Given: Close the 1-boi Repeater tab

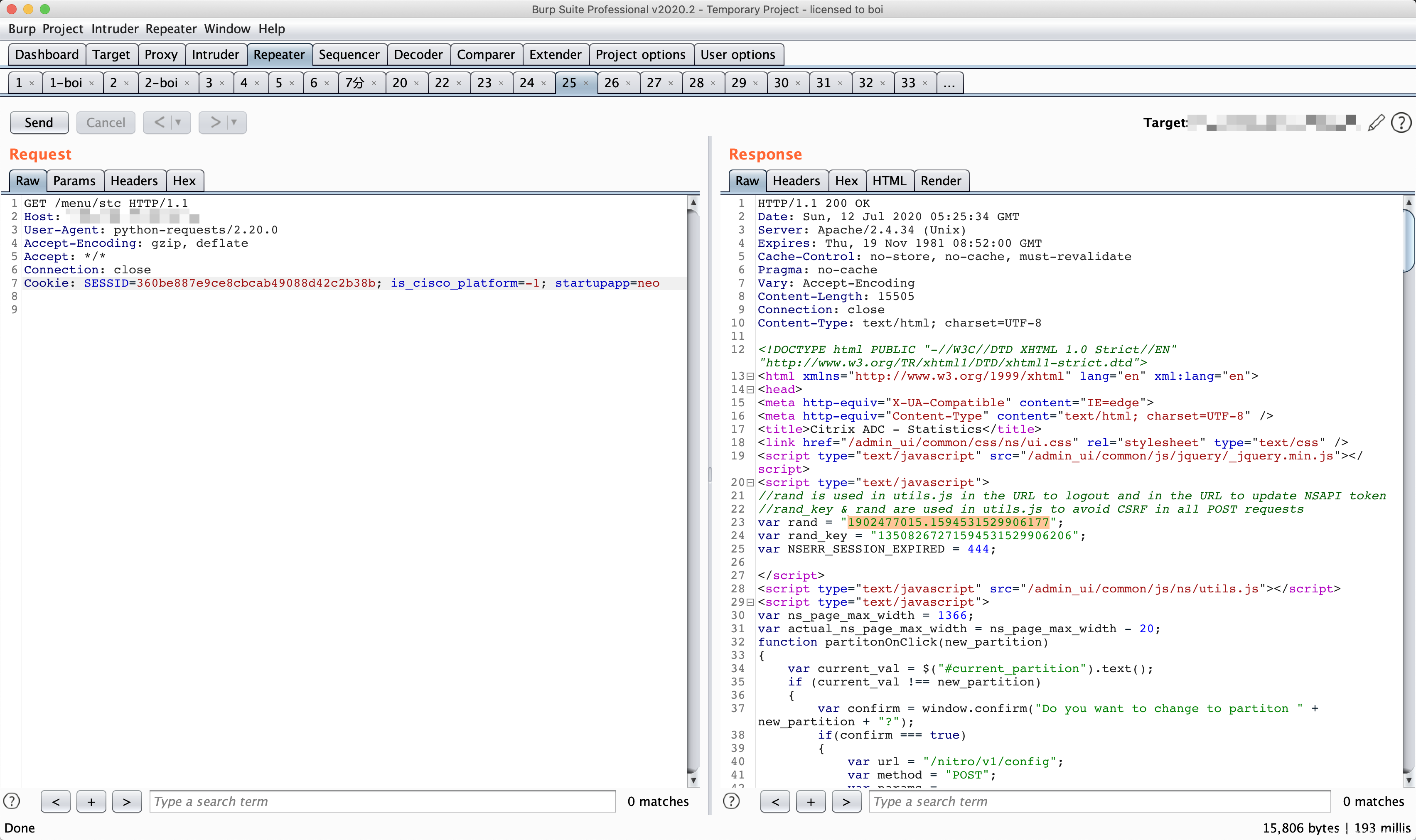Looking at the screenshot, I should click(92, 83).
